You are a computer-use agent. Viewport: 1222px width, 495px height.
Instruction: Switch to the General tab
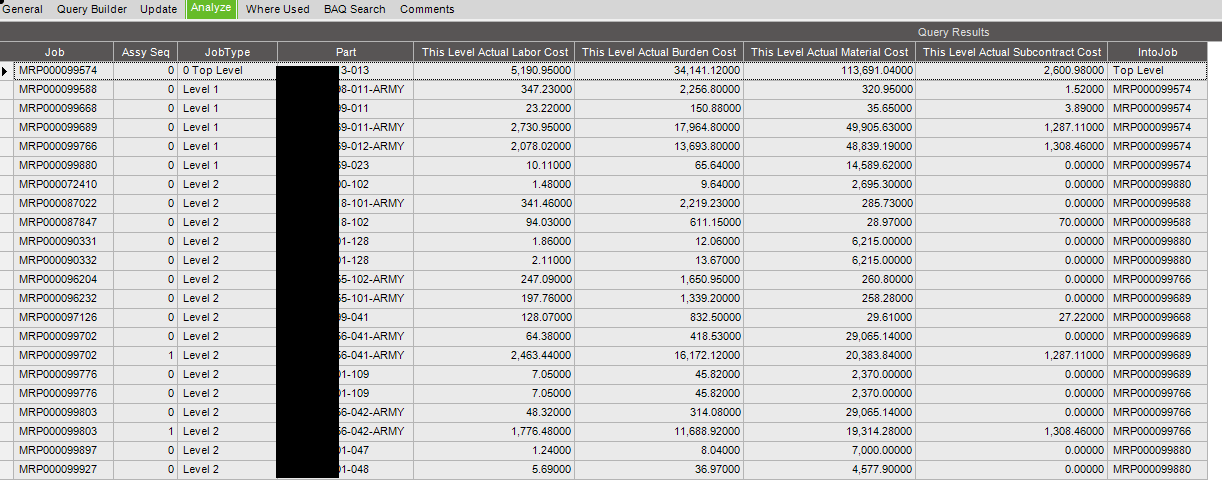tap(22, 9)
